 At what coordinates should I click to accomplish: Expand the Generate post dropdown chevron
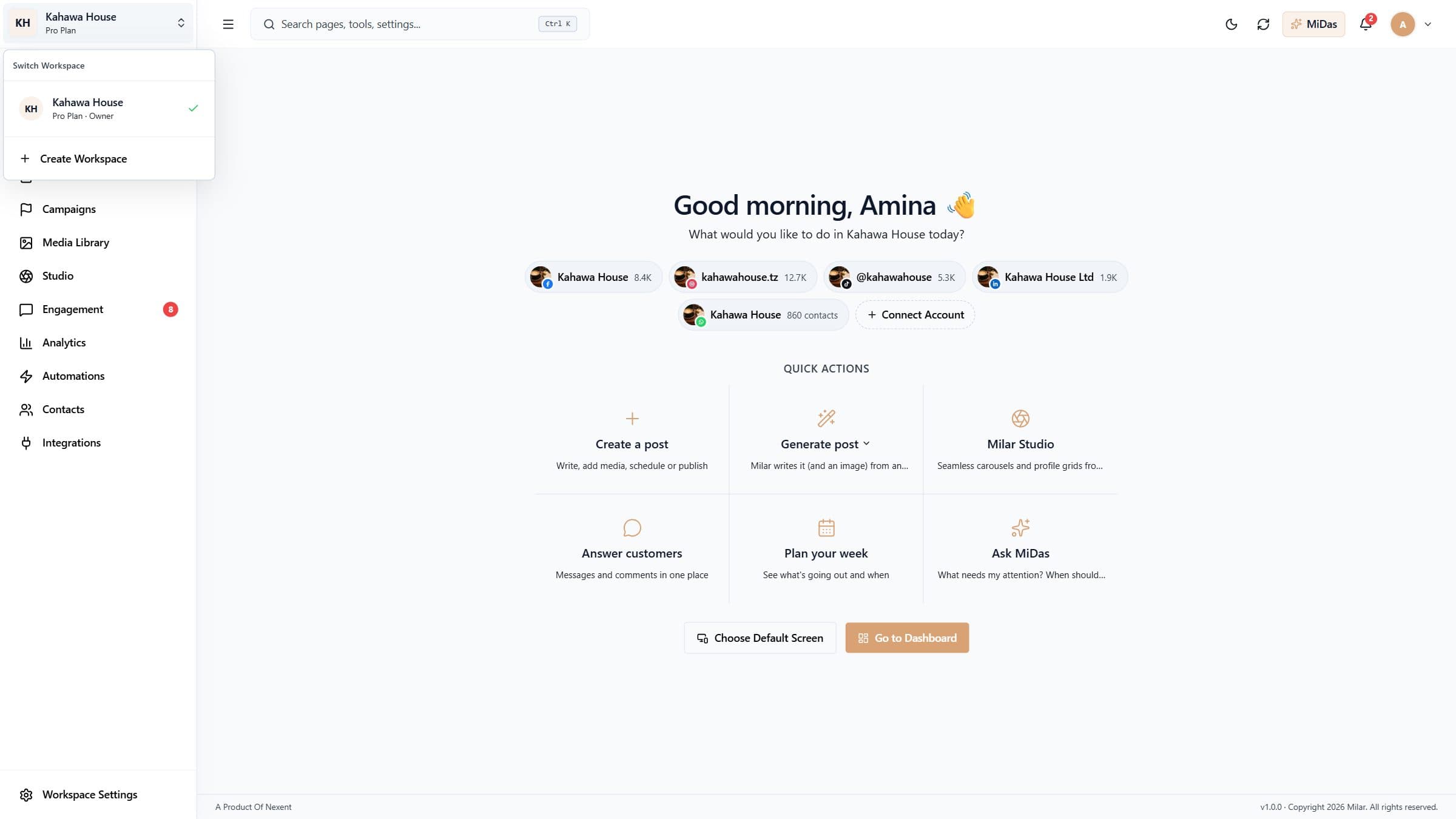(x=866, y=443)
